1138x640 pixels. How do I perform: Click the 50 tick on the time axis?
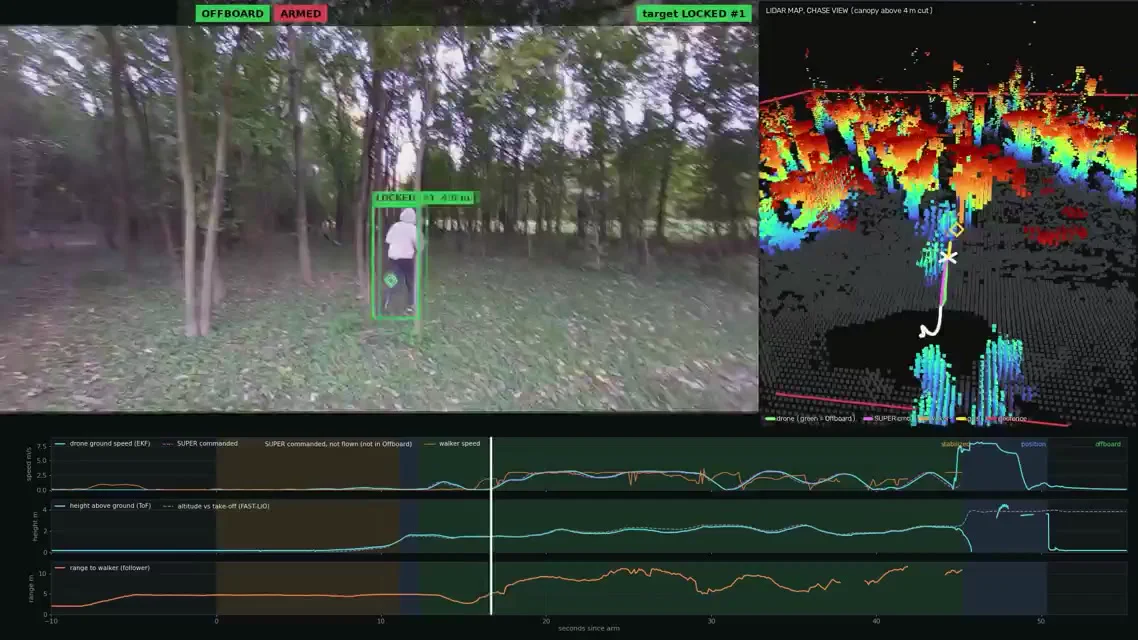(1041, 621)
